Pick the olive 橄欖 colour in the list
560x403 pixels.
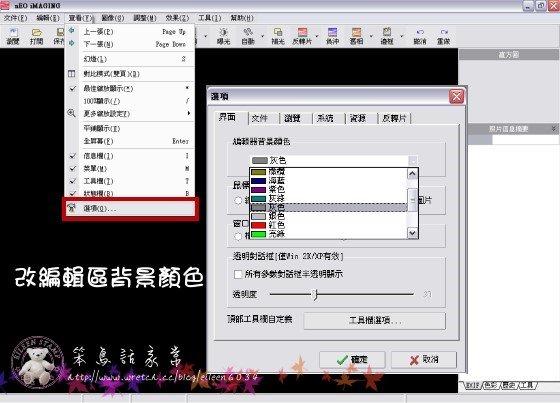coord(329,172)
